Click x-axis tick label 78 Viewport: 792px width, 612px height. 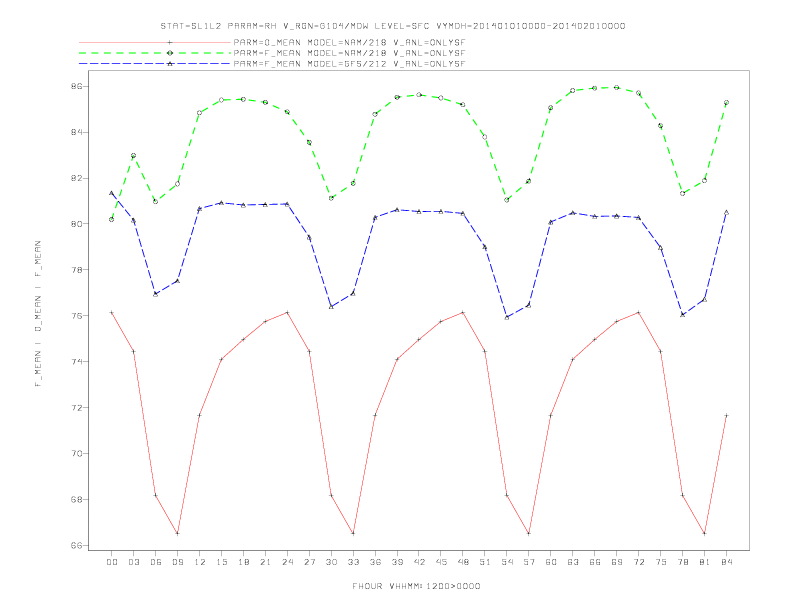pos(683,562)
